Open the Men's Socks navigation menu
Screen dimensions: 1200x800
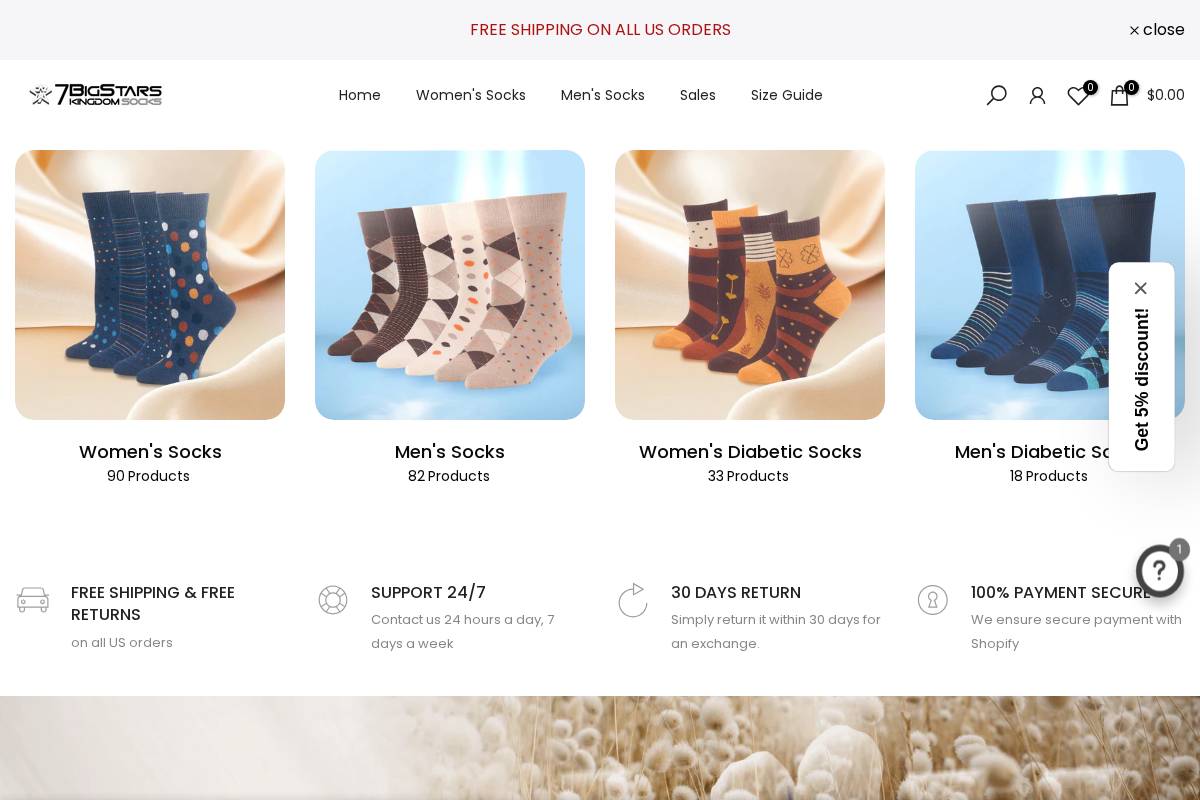click(x=603, y=95)
